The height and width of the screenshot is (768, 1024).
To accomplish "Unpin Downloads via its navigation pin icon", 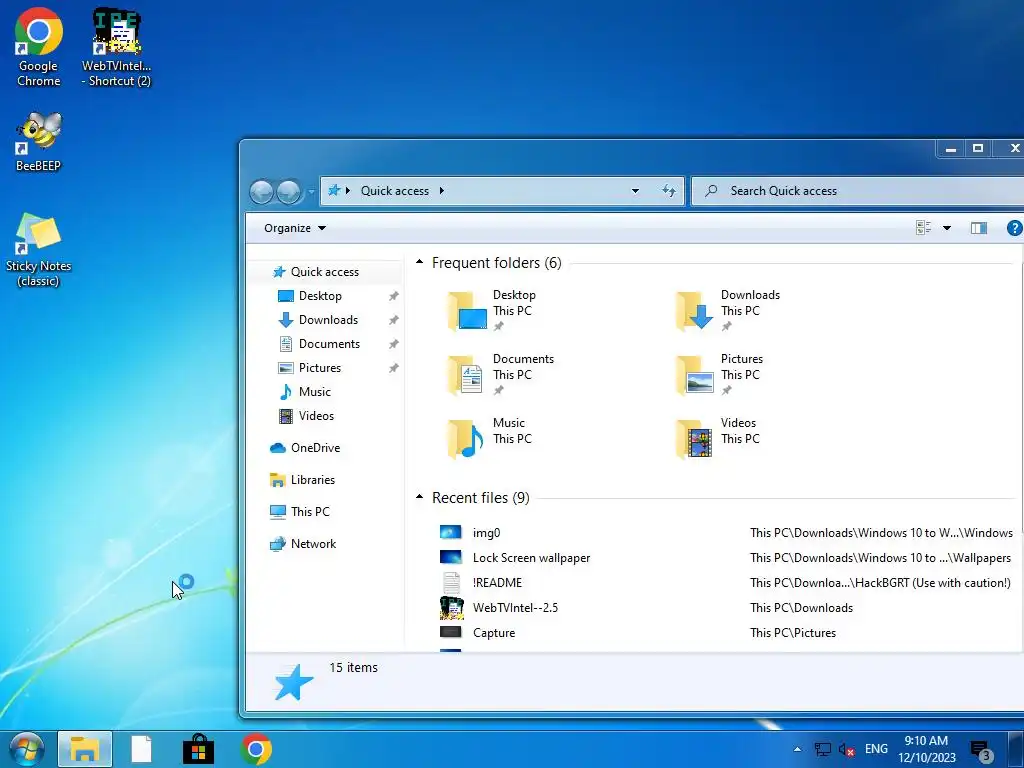I will tap(393, 320).
